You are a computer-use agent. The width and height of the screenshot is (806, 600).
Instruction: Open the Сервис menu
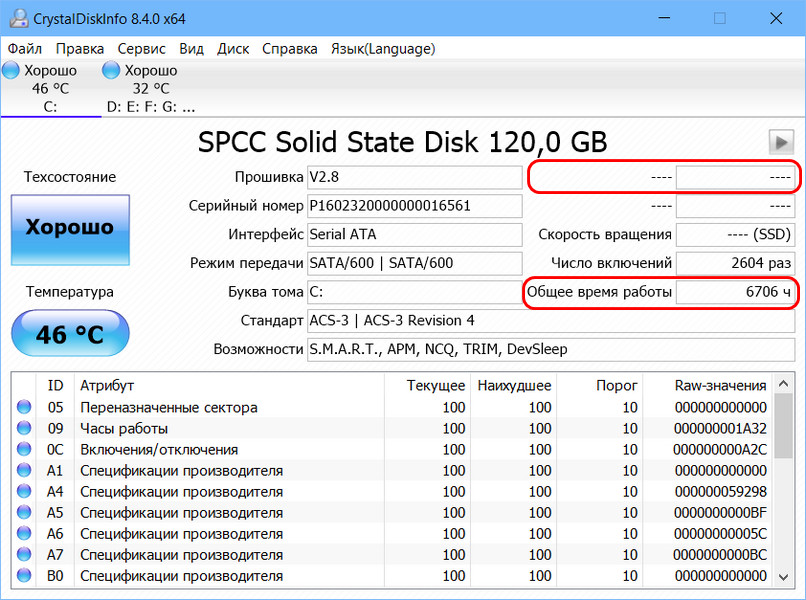(x=141, y=49)
